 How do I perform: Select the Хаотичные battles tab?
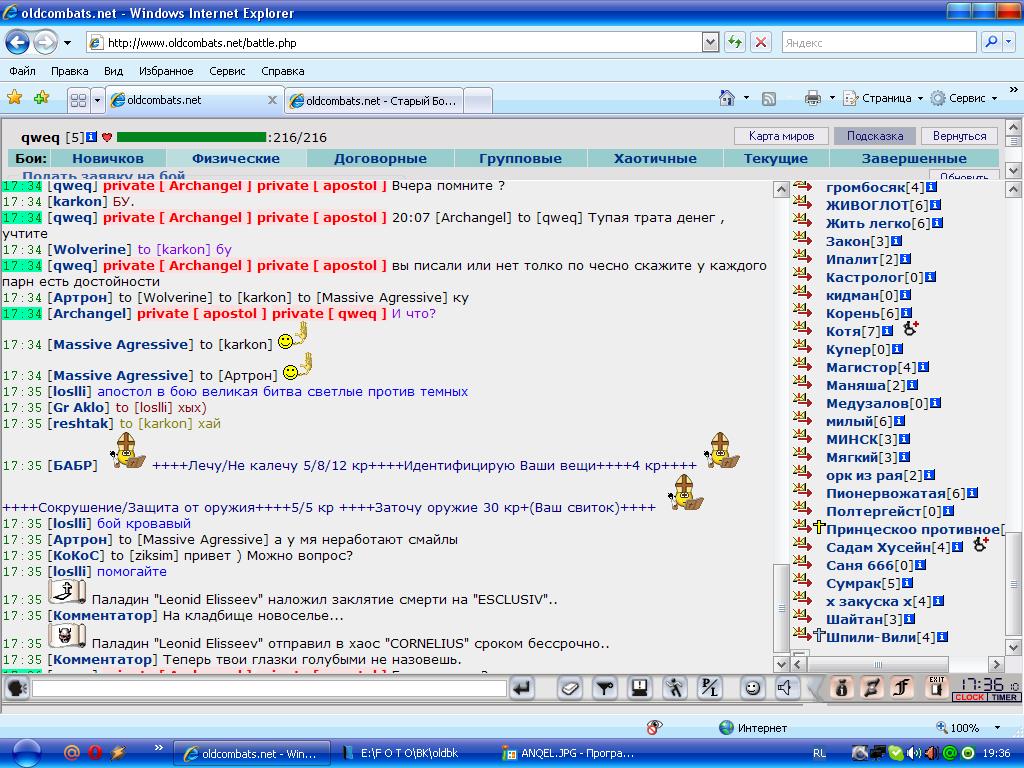coord(655,158)
